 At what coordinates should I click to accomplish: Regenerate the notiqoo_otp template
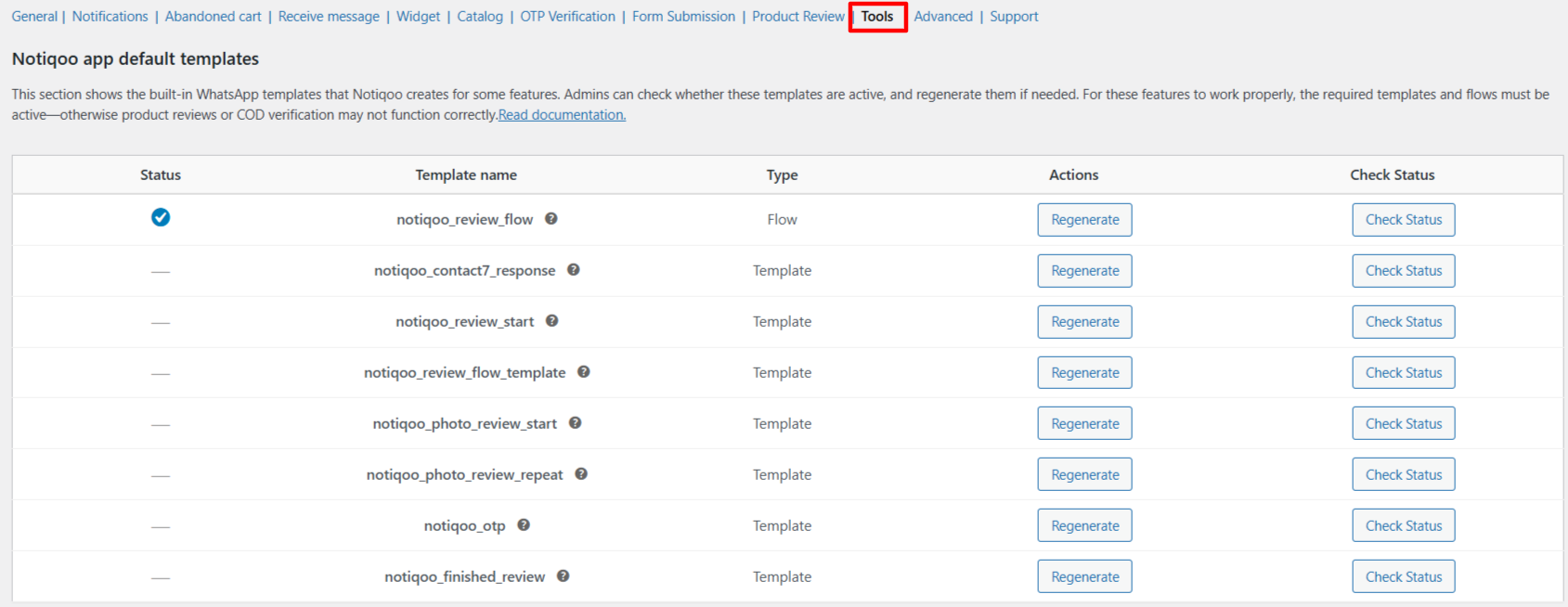click(1084, 525)
